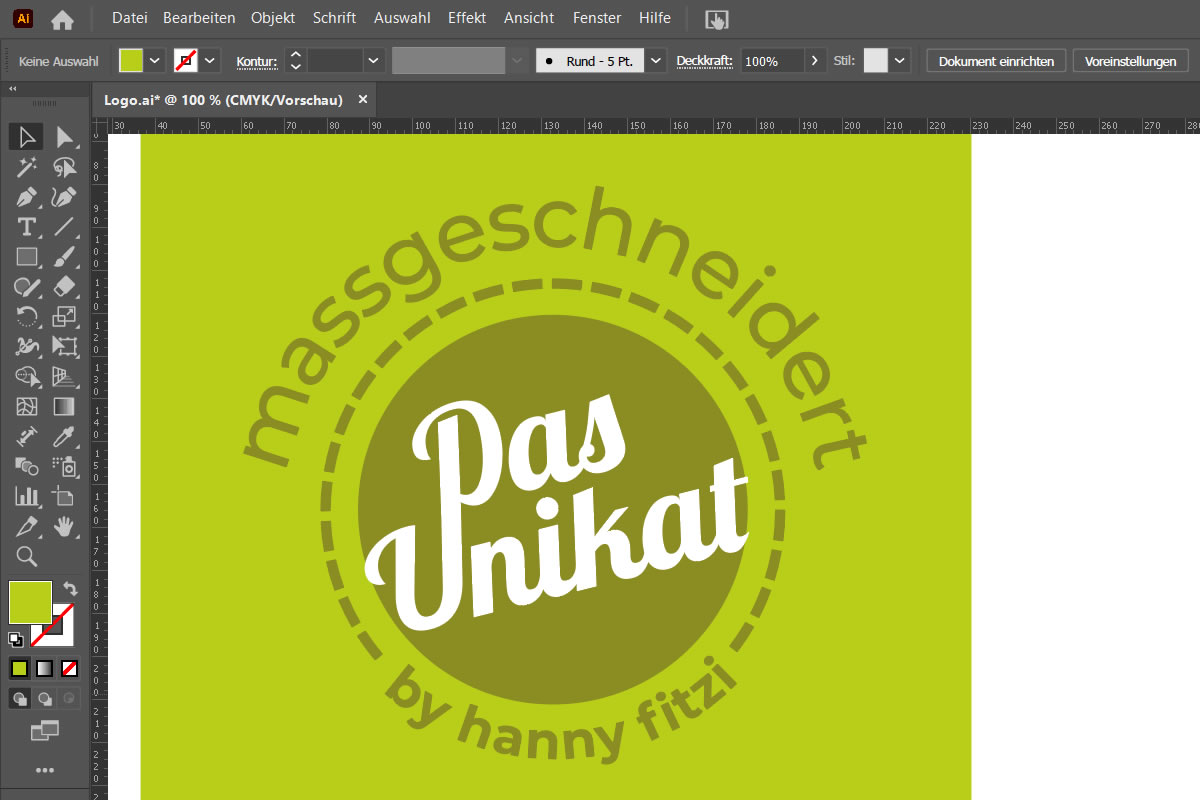Open the Objekt menu
This screenshot has width=1200, height=800.
(273, 18)
